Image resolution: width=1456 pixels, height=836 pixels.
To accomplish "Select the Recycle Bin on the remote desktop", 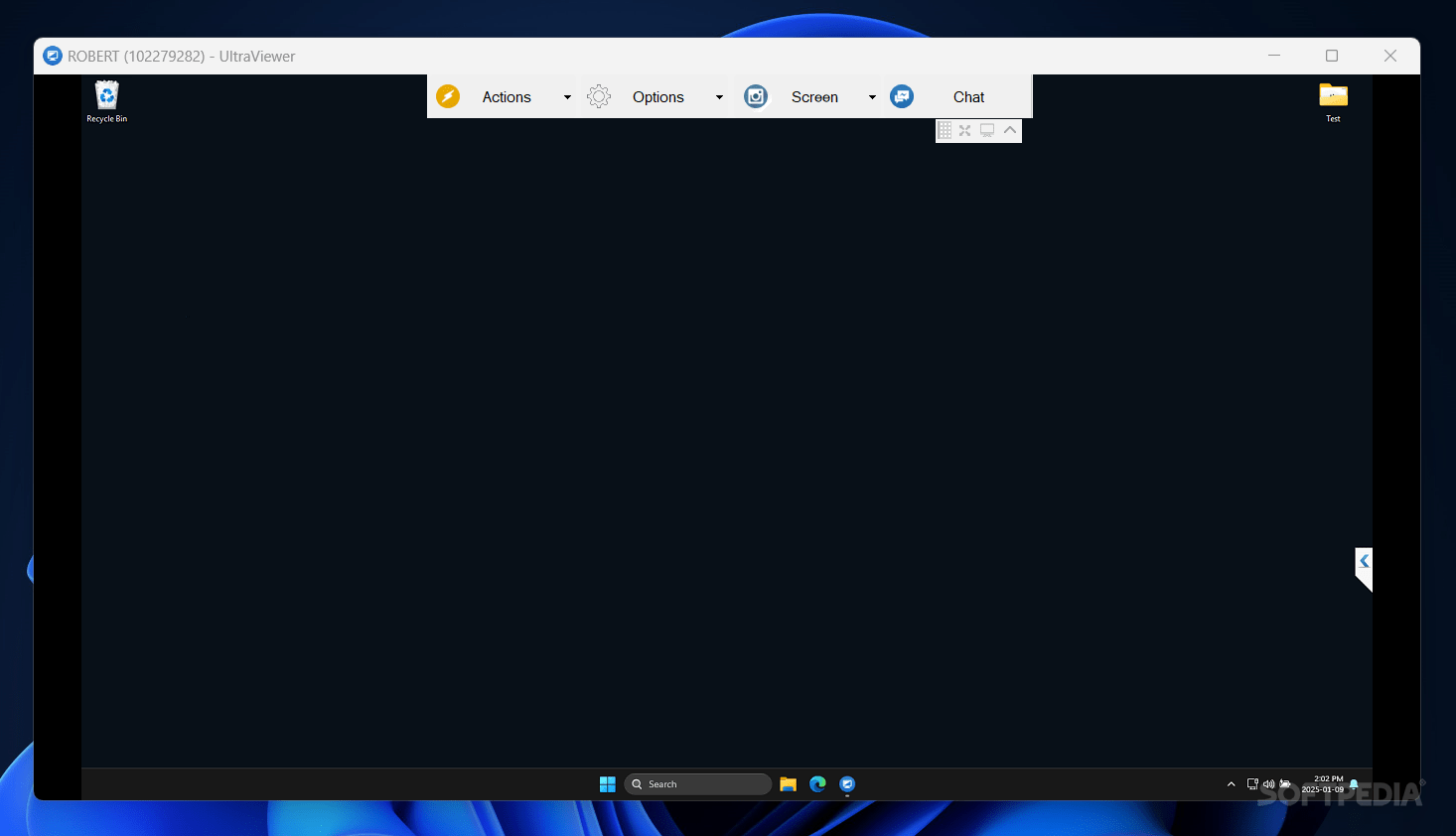I will [x=106, y=102].
